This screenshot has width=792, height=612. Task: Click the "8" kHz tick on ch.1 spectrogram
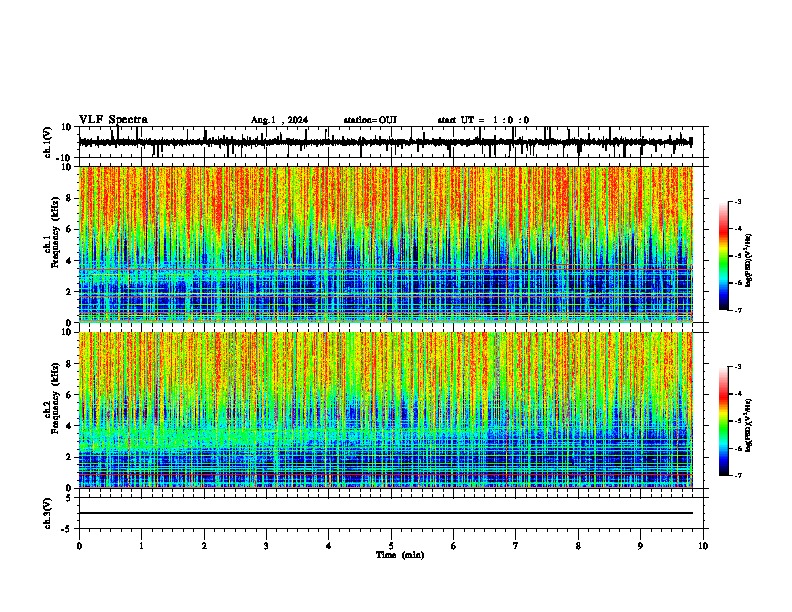point(69,198)
